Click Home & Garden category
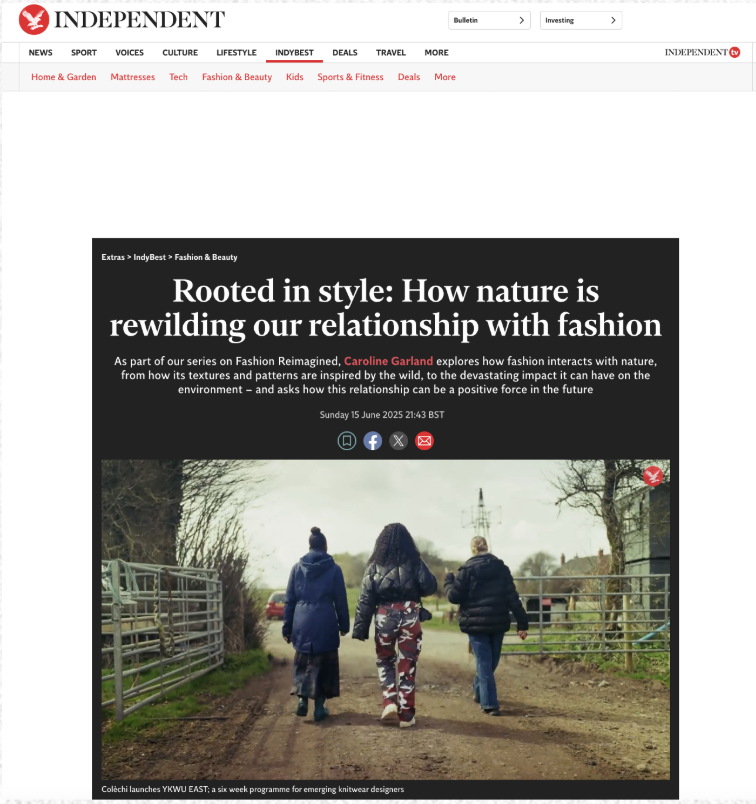The width and height of the screenshot is (756, 804). pos(64,77)
